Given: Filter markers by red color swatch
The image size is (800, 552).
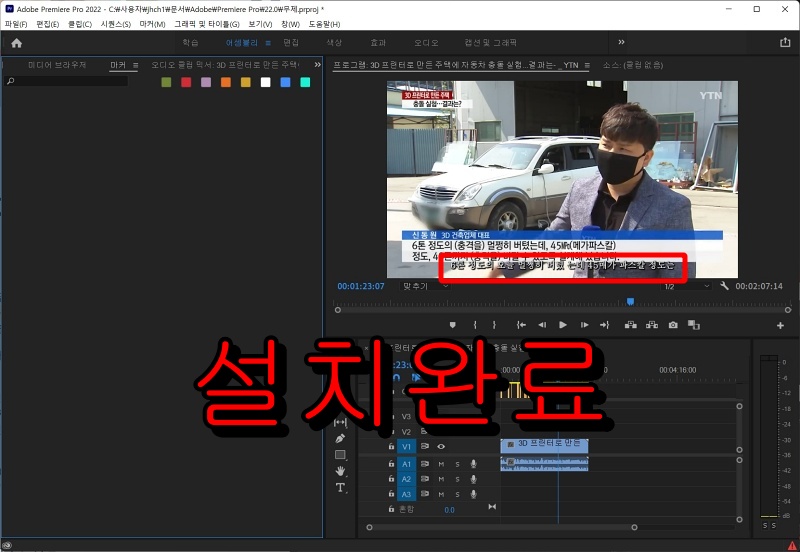Looking at the screenshot, I should pyautogui.click(x=186, y=82).
